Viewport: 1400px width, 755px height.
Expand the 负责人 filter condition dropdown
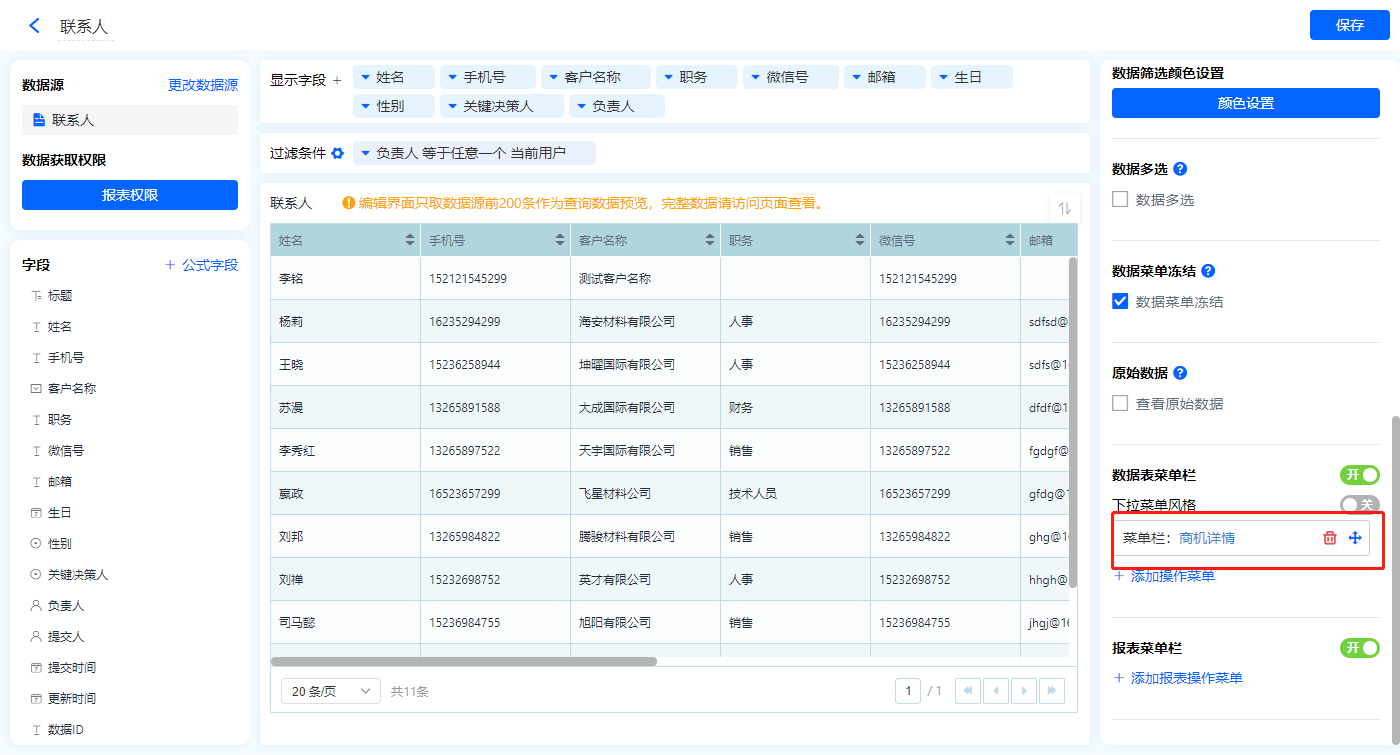coord(365,153)
